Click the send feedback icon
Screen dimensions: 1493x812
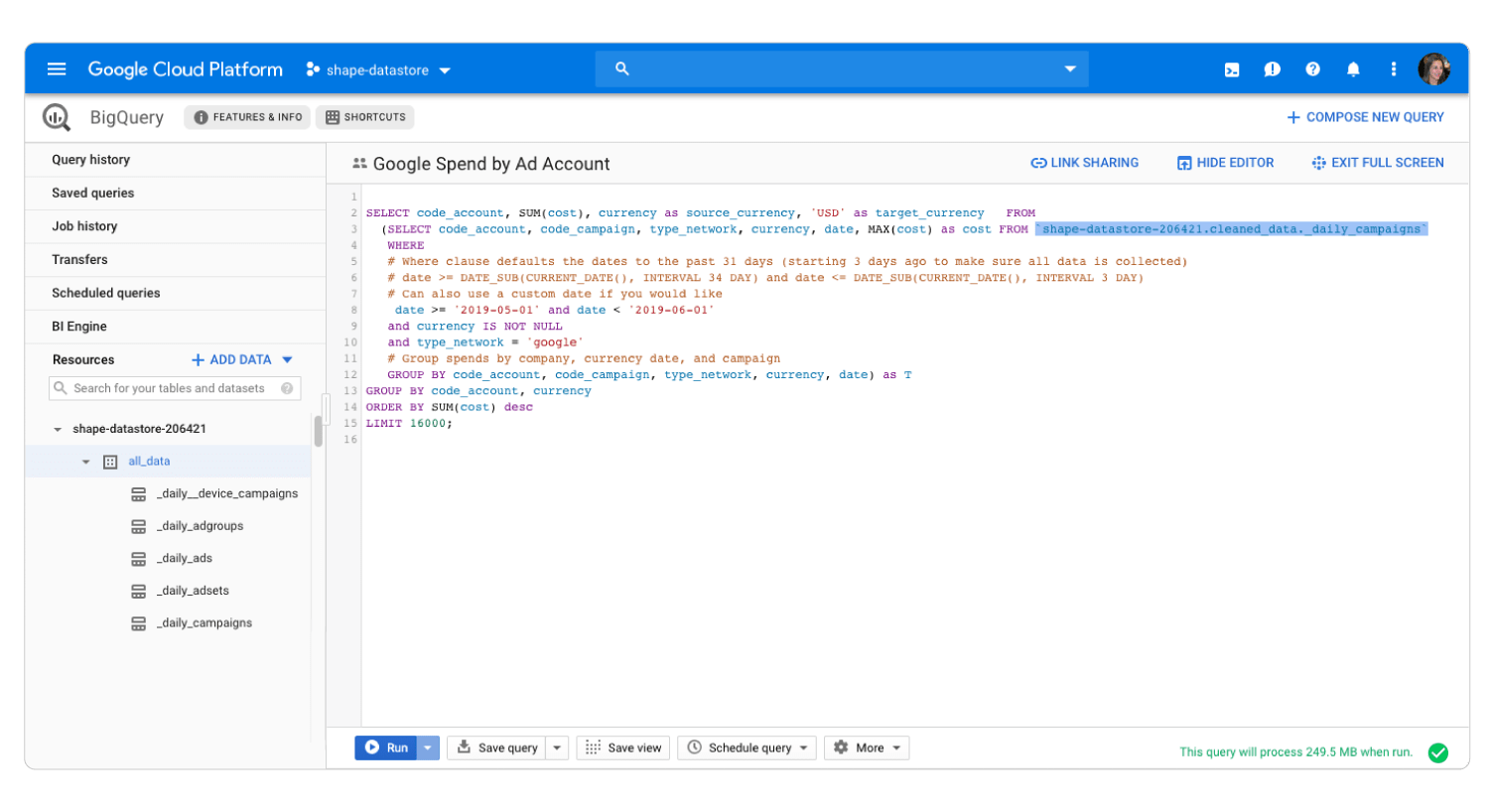click(1272, 69)
